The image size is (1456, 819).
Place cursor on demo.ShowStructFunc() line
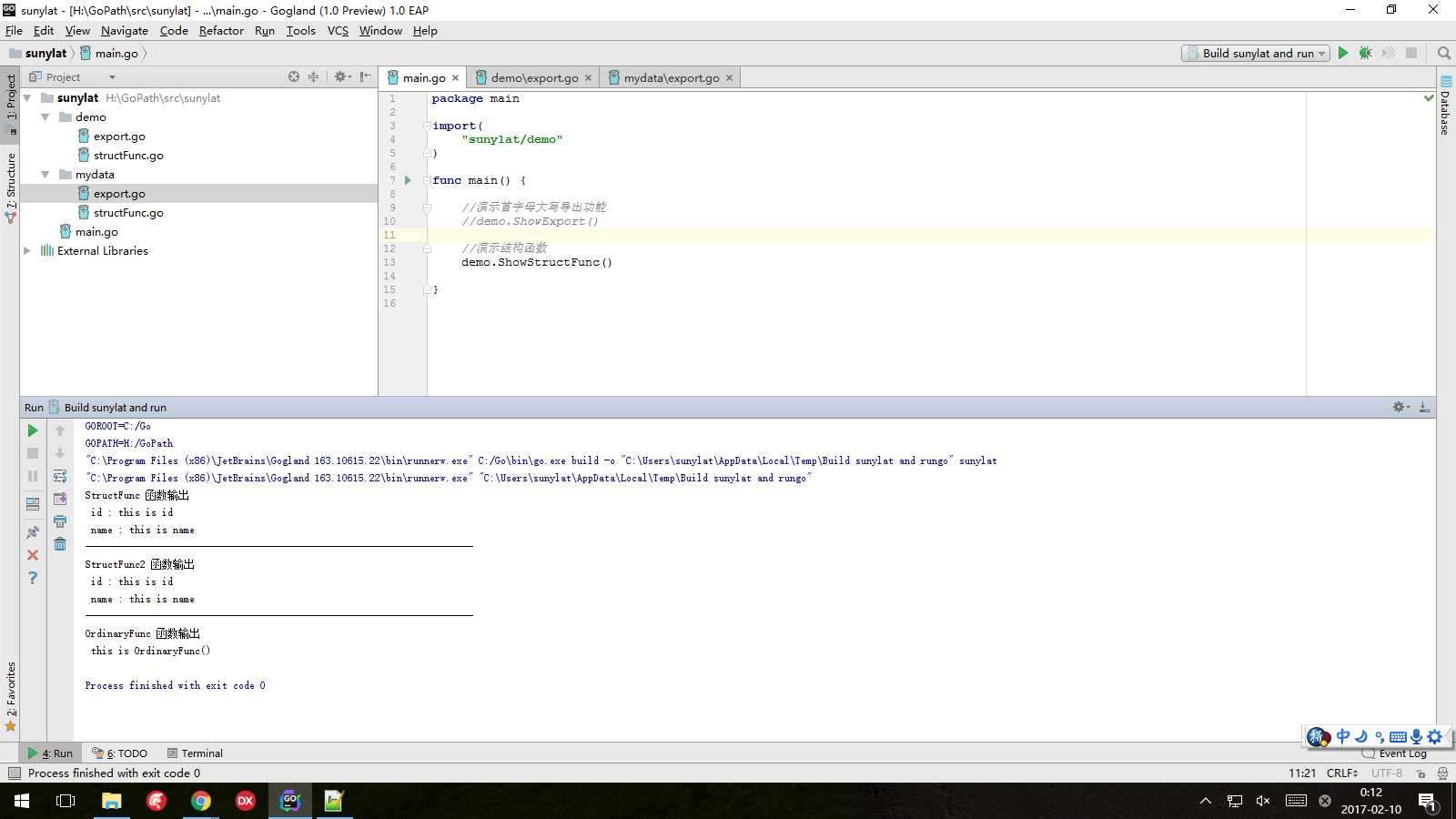(536, 262)
